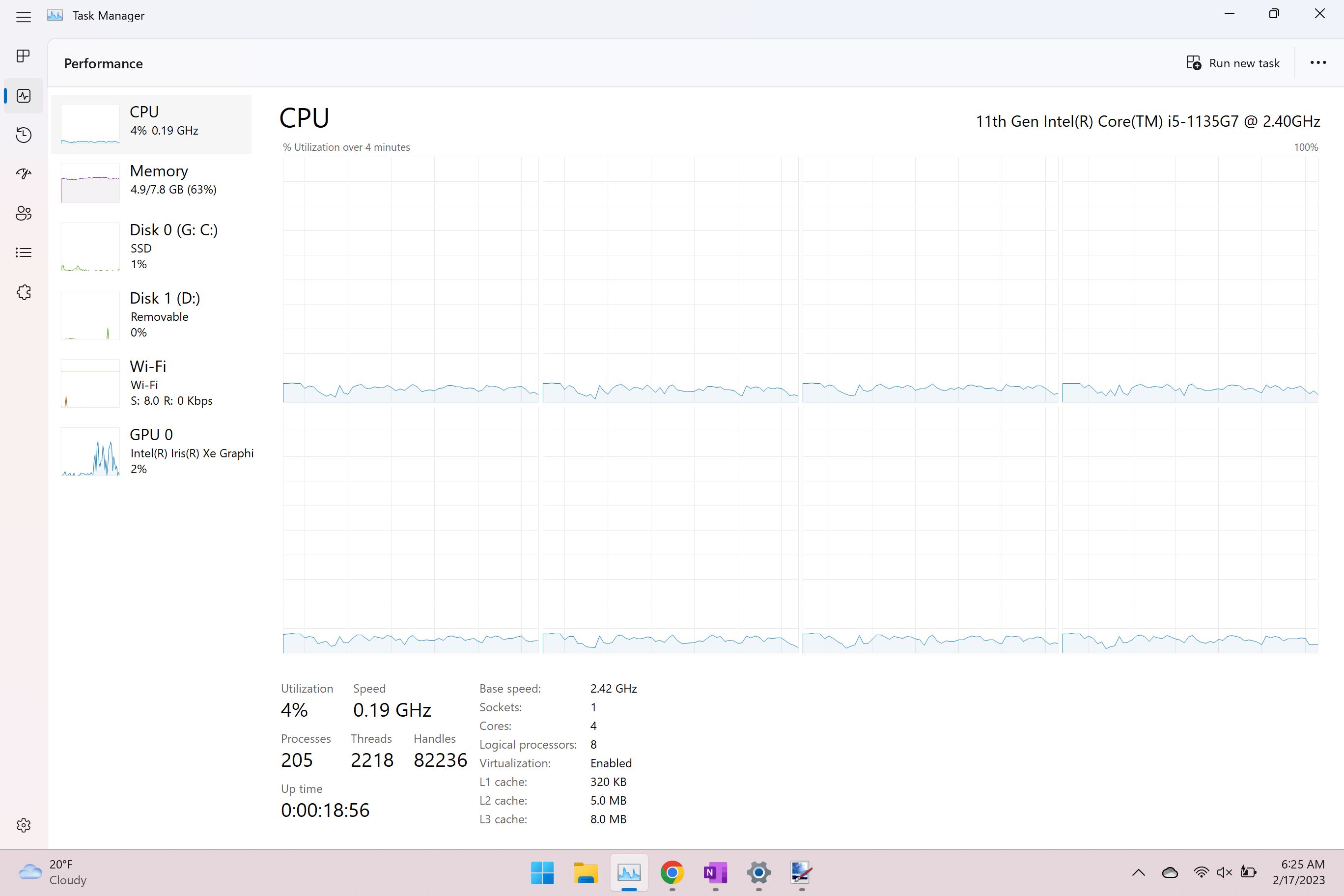Open the Services page icon
The width and height of the screenshot is (1344, 896).
[x=24, y=292]
